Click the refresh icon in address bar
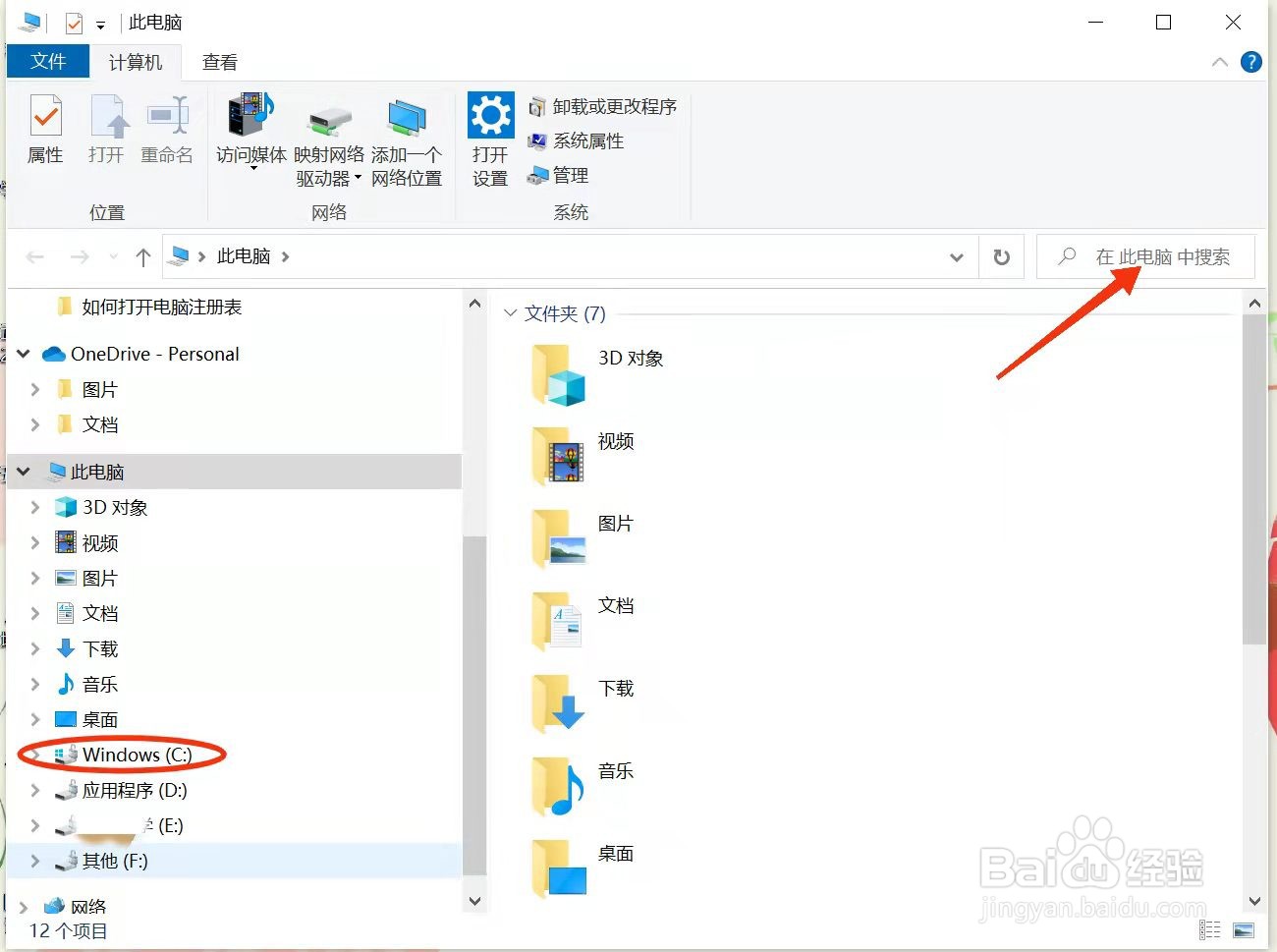1277x952 pixels. (1001, 256)
